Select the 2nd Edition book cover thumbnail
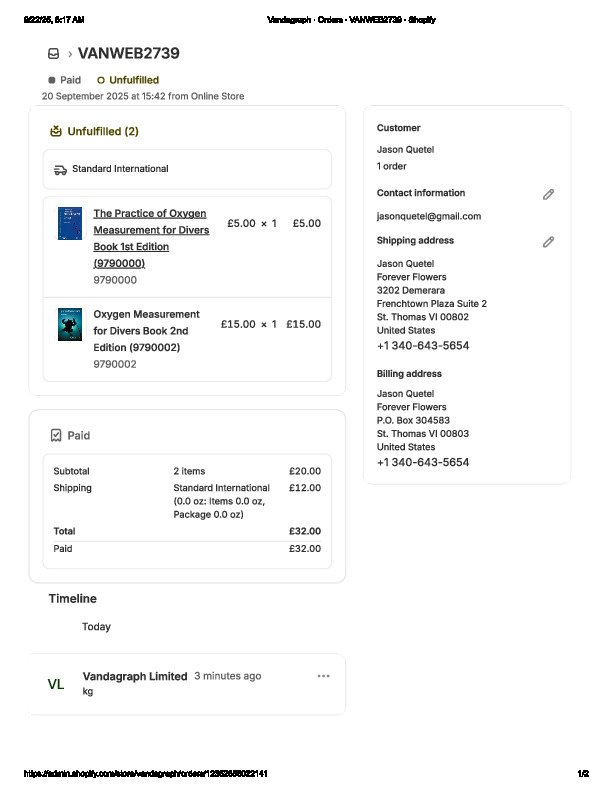 click(69, 325)
